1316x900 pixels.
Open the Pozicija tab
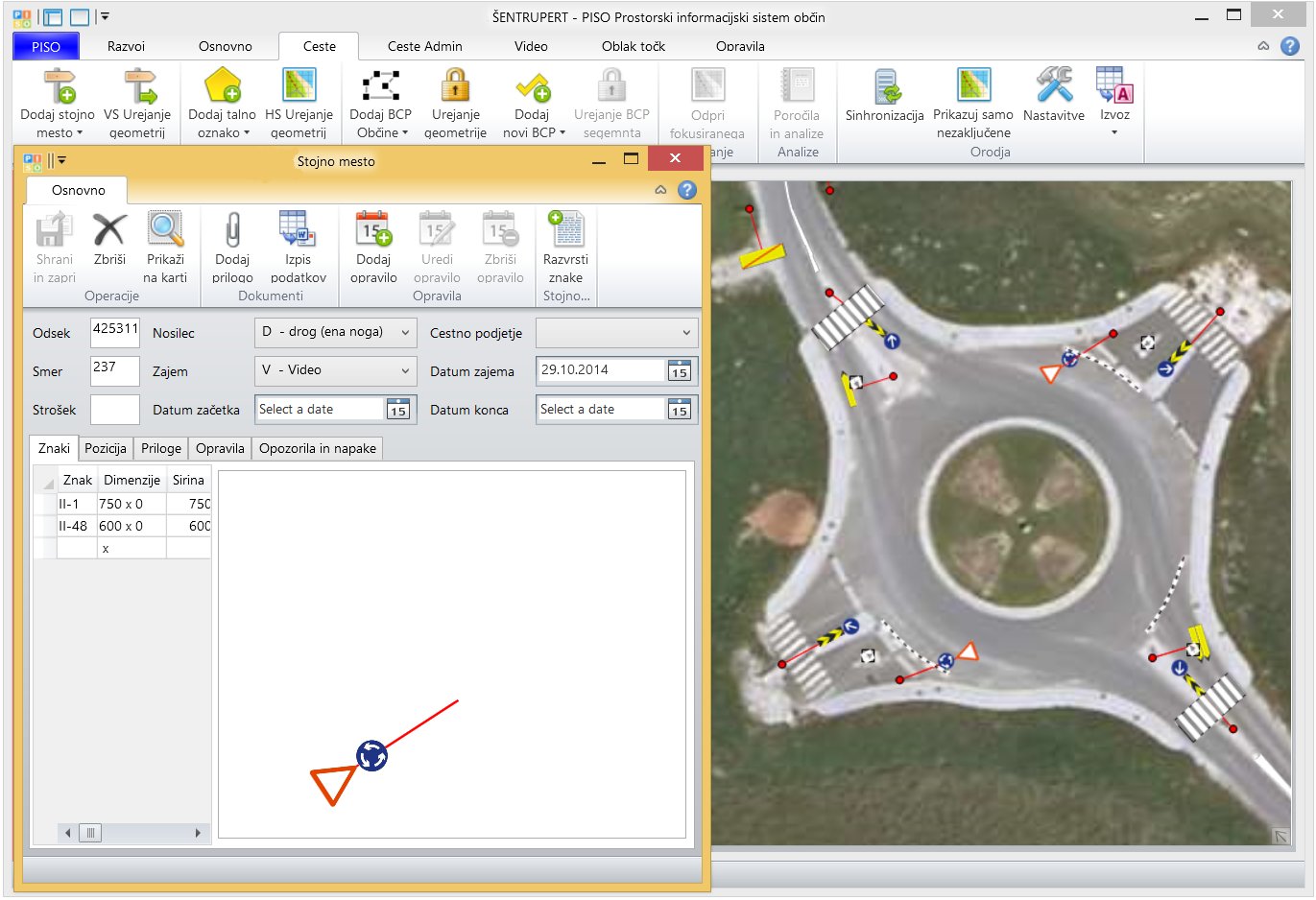(x=106, y=448)
